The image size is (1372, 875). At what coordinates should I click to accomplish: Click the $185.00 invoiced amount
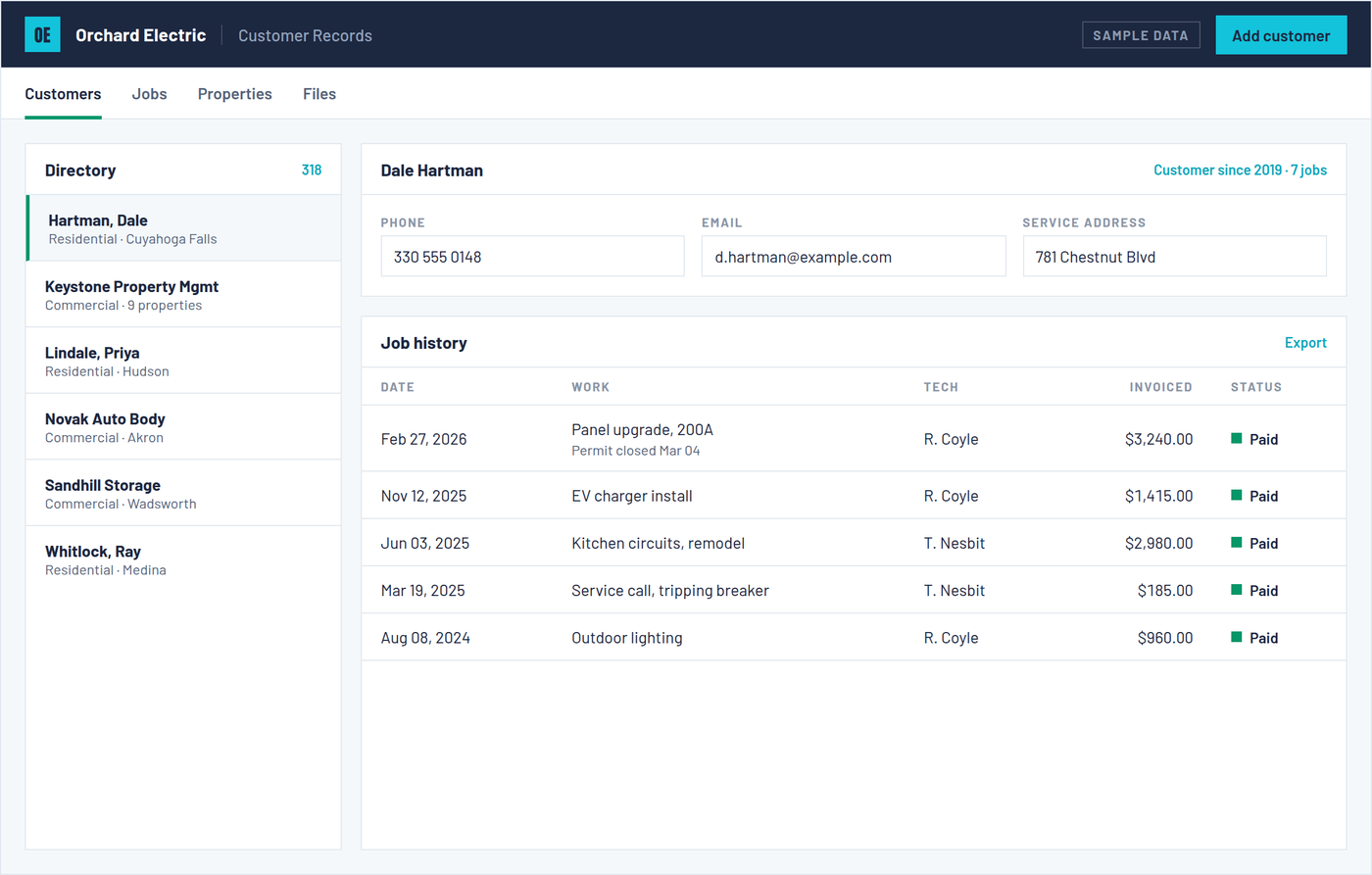[1165, 590]
